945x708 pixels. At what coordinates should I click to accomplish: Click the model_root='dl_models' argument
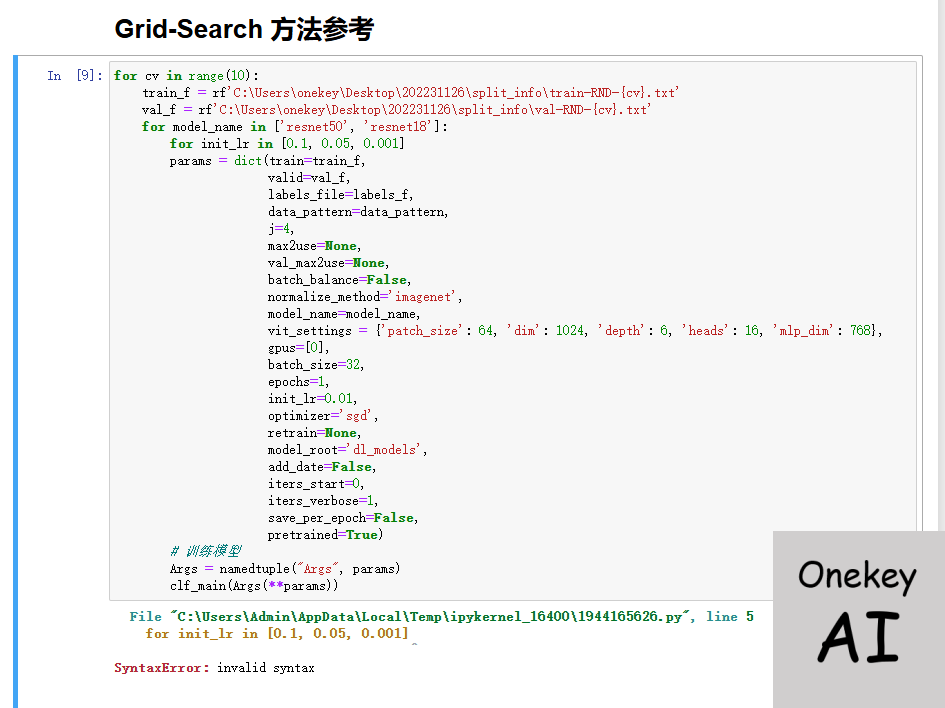coord(347,450)
